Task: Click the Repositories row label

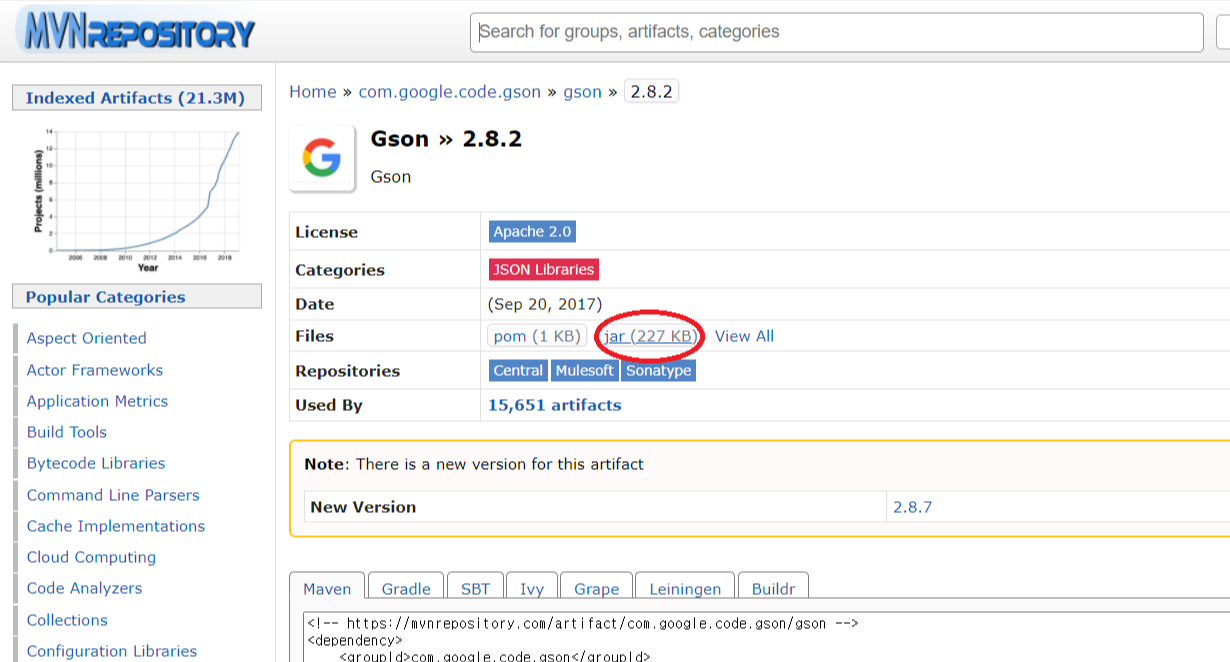Action: (347, 371)
